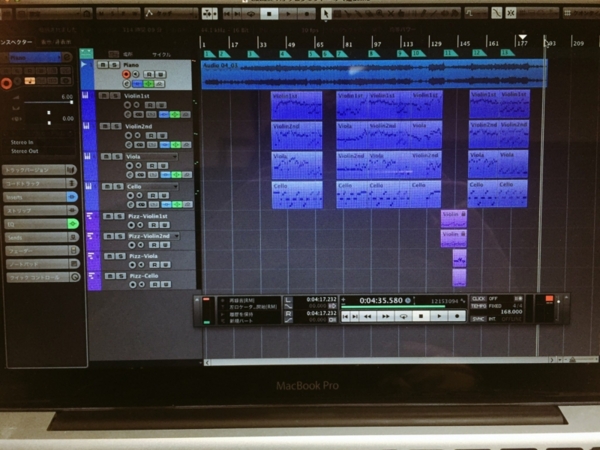Viewport: 600px width, 450px height.
Task: Play from the floating transport panel
Action: (x=439, y=316)
